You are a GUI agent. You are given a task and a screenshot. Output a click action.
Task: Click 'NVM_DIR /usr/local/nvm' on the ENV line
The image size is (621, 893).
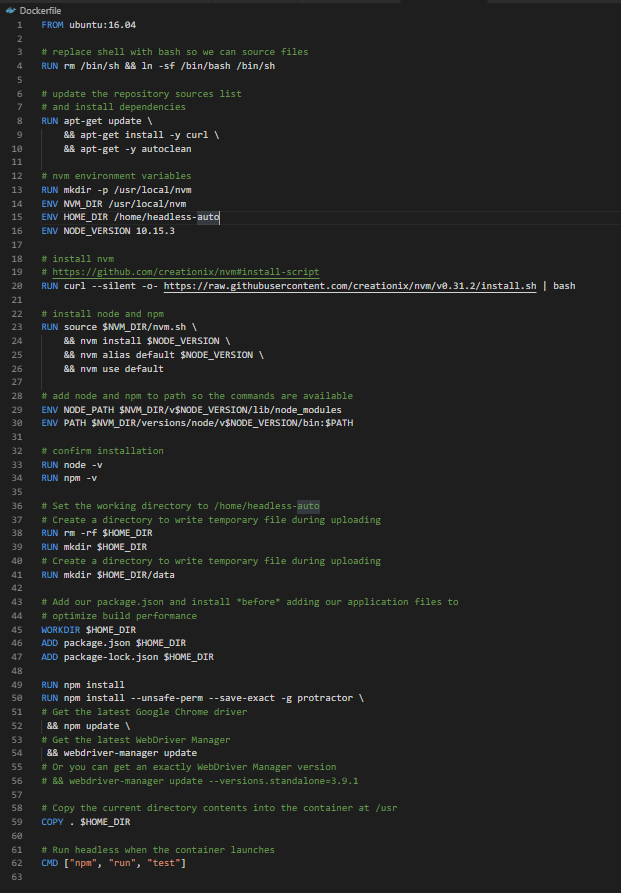click(125, 204)
